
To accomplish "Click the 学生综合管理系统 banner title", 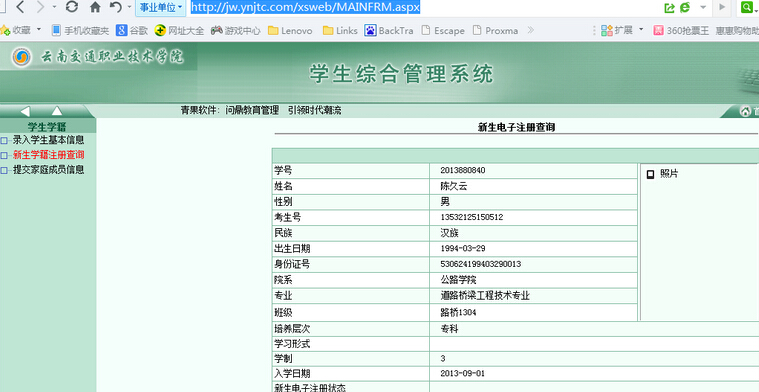I will (x=401, y=74).
